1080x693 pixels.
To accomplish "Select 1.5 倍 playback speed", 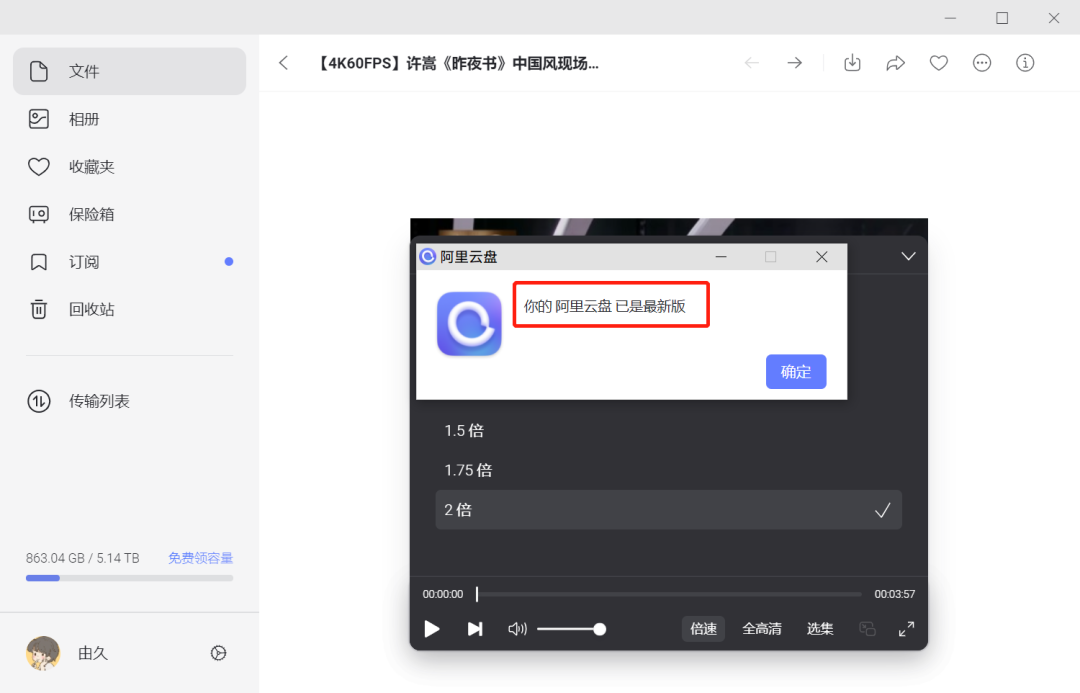I will [668, 431].
